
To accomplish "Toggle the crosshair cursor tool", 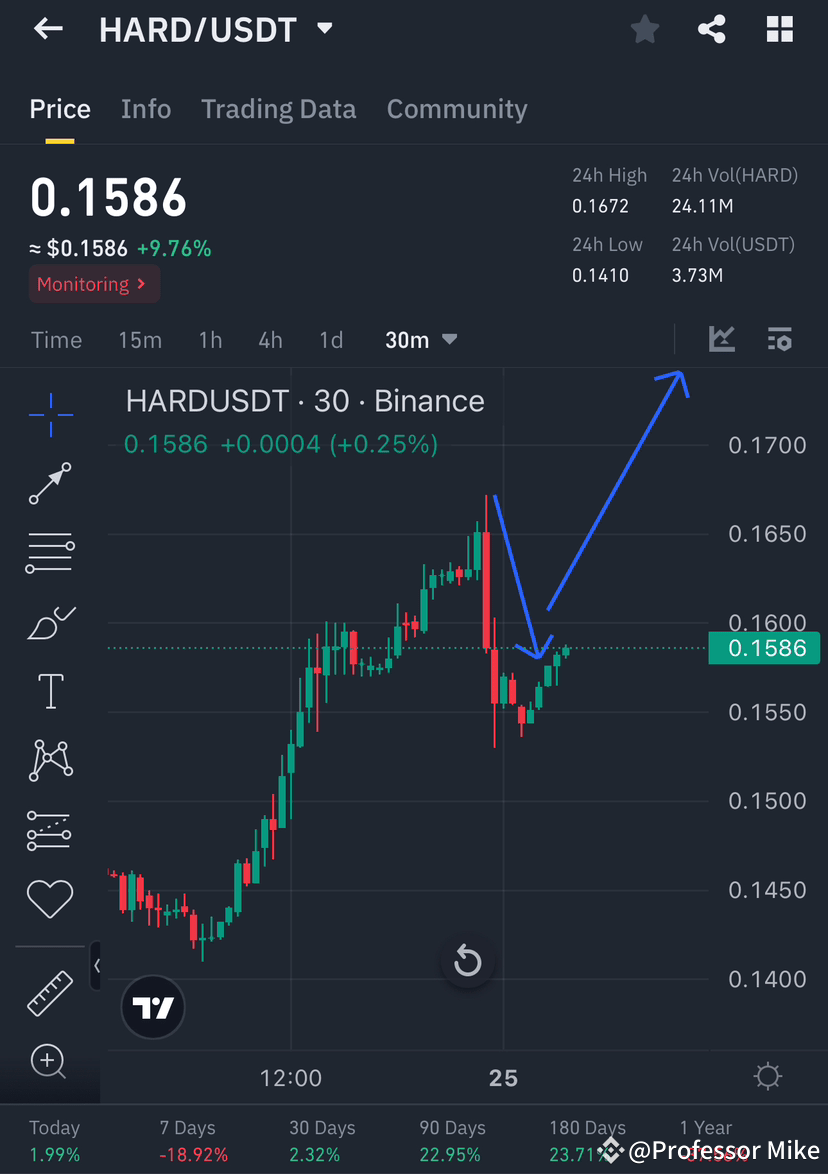I will click(50, 415).
